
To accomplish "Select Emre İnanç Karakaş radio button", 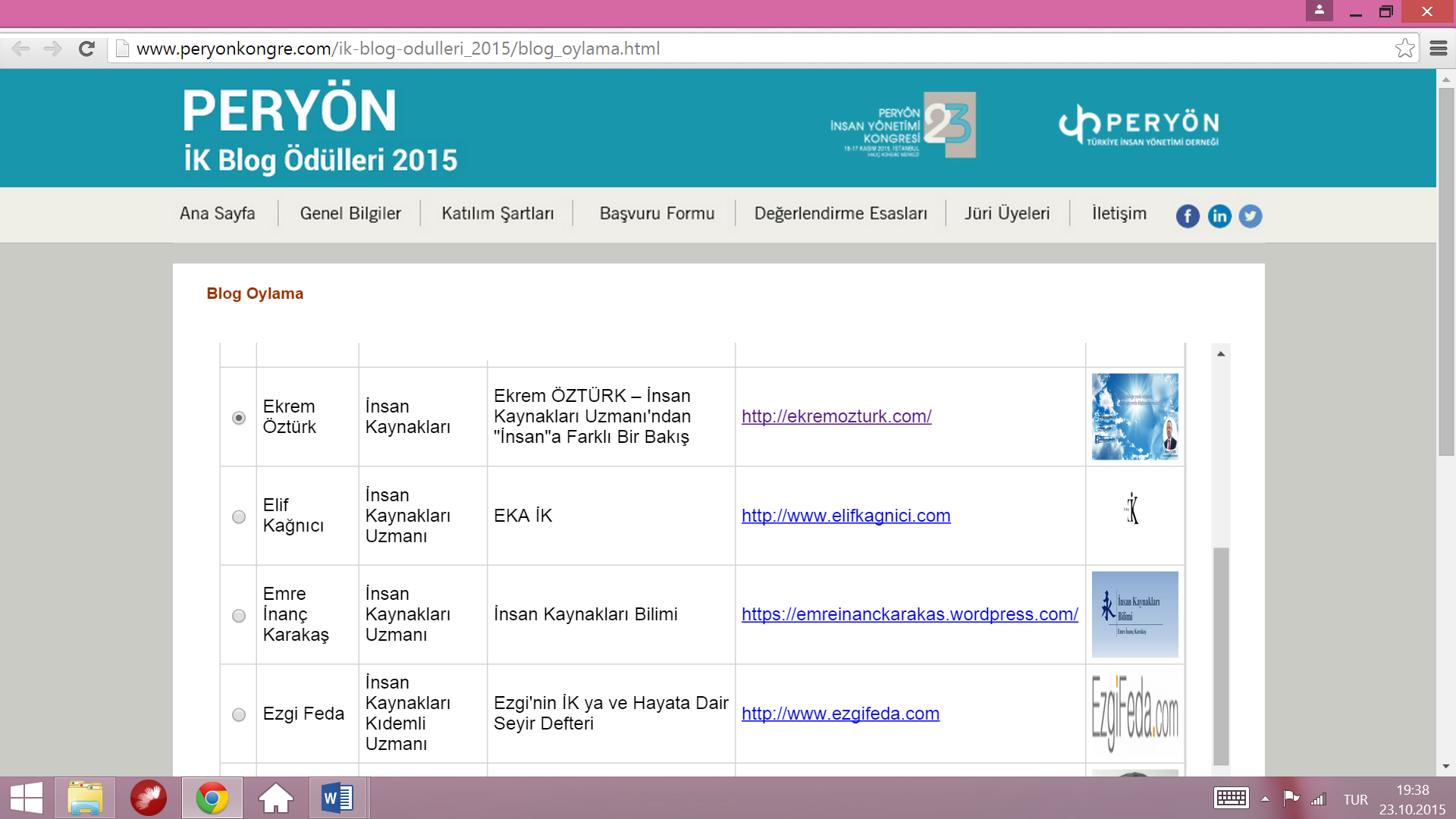I will point(239,615).
